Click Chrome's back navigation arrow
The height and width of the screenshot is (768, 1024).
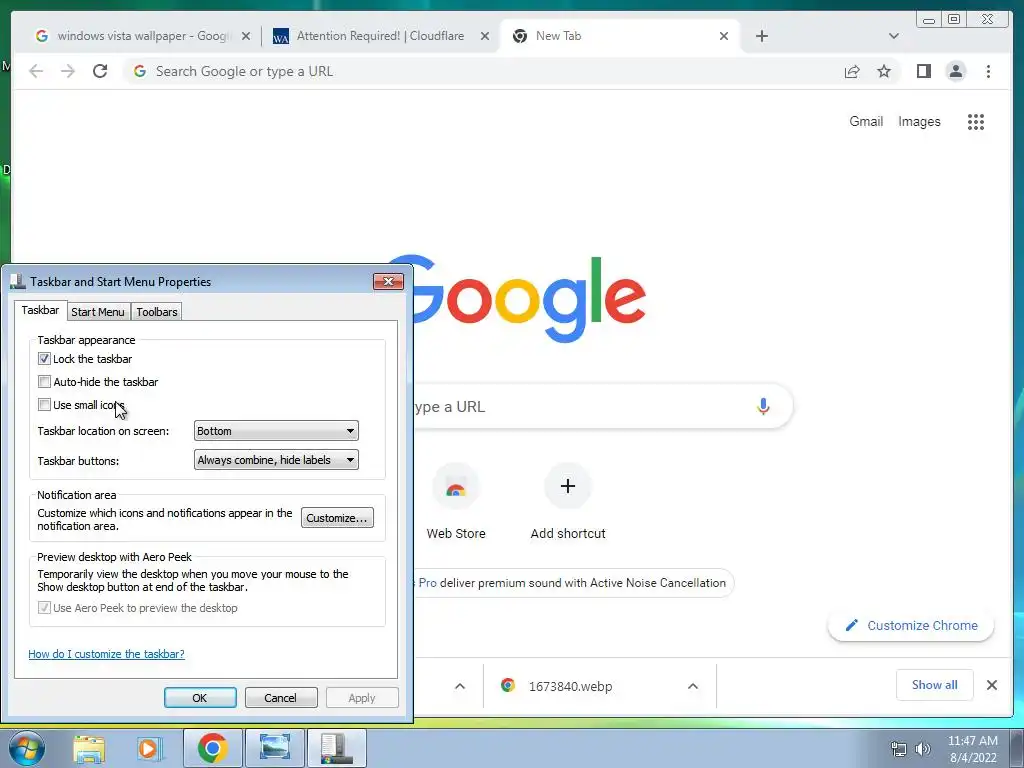click(x=36, y=71)
